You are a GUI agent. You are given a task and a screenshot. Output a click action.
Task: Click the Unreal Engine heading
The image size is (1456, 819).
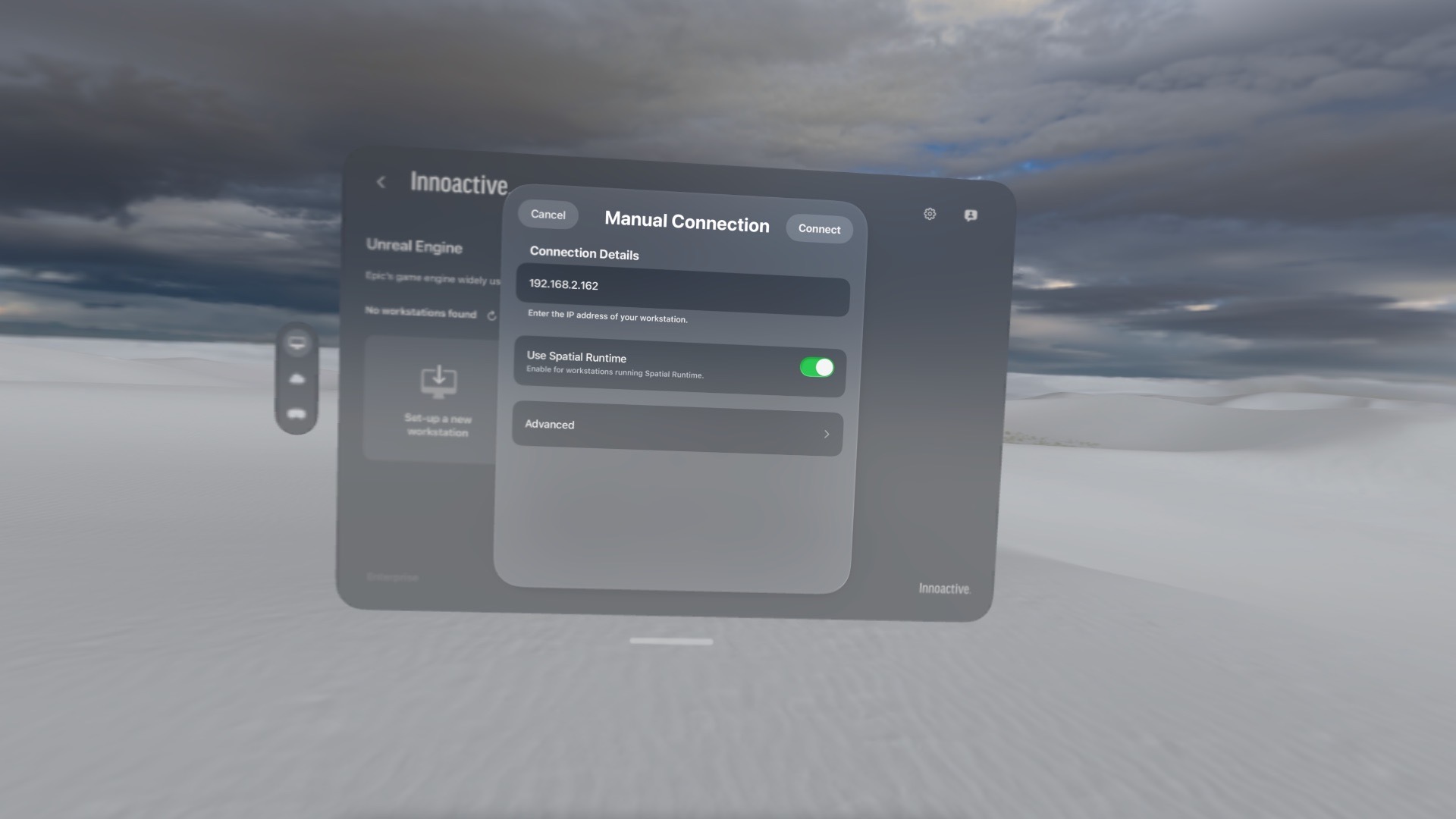pos(414,246)
